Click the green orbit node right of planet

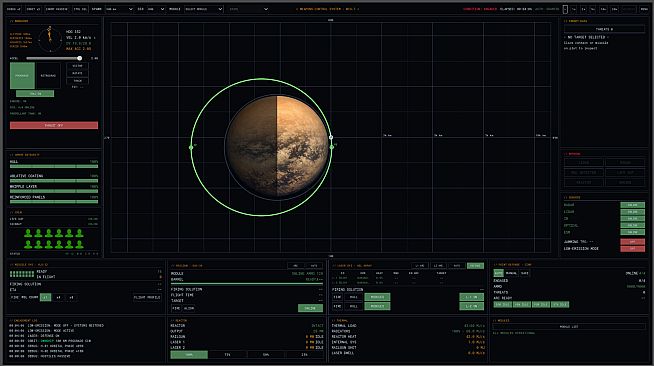pos(332,147)
